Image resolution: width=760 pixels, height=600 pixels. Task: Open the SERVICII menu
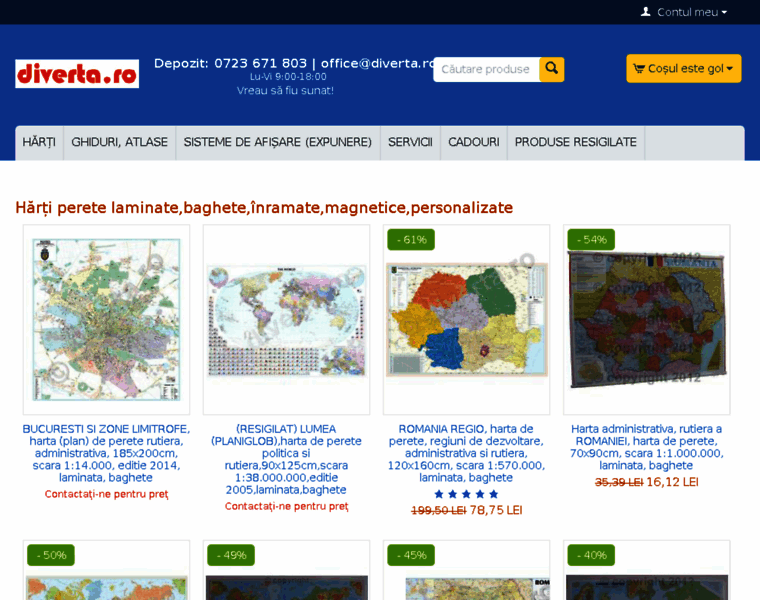pyautogui.click(x=410, y=142)
